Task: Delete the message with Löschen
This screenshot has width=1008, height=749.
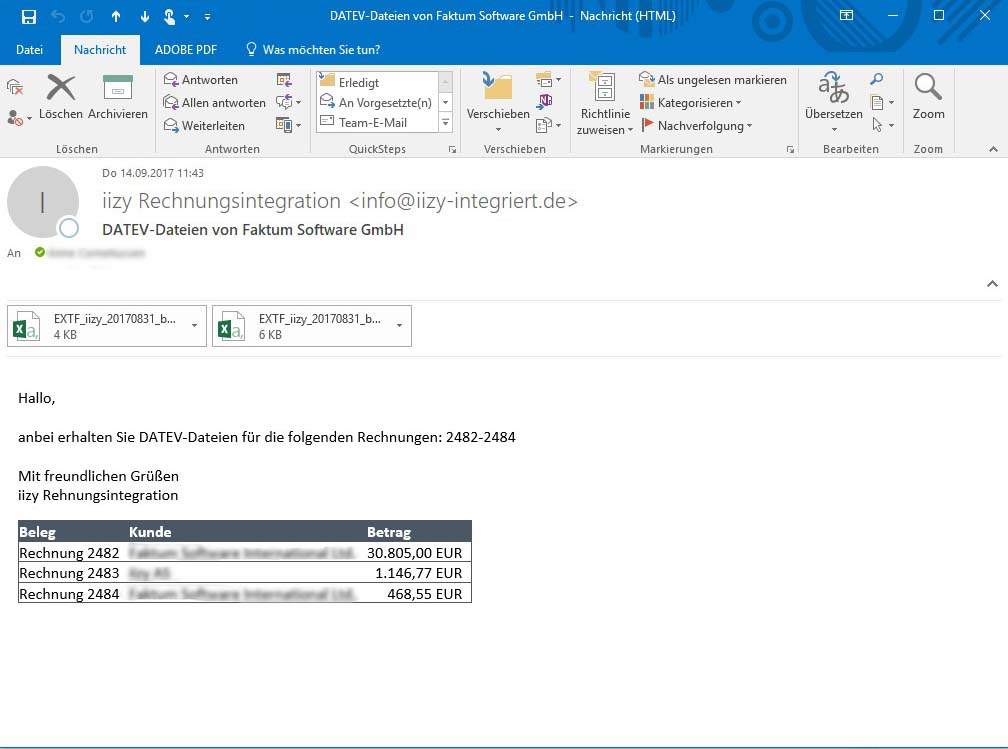Action: (60, 96)
